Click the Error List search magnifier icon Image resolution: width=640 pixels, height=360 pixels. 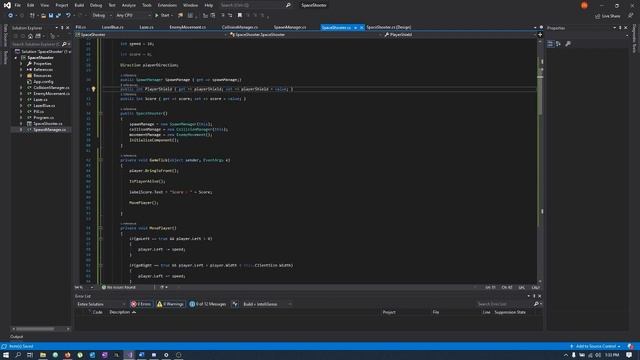tap(536, 304)
